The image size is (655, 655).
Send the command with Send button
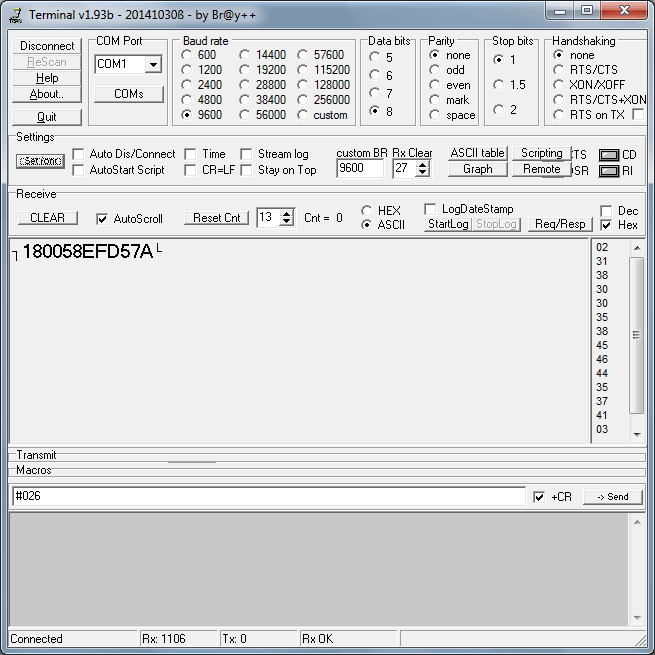tap(612, 497)
